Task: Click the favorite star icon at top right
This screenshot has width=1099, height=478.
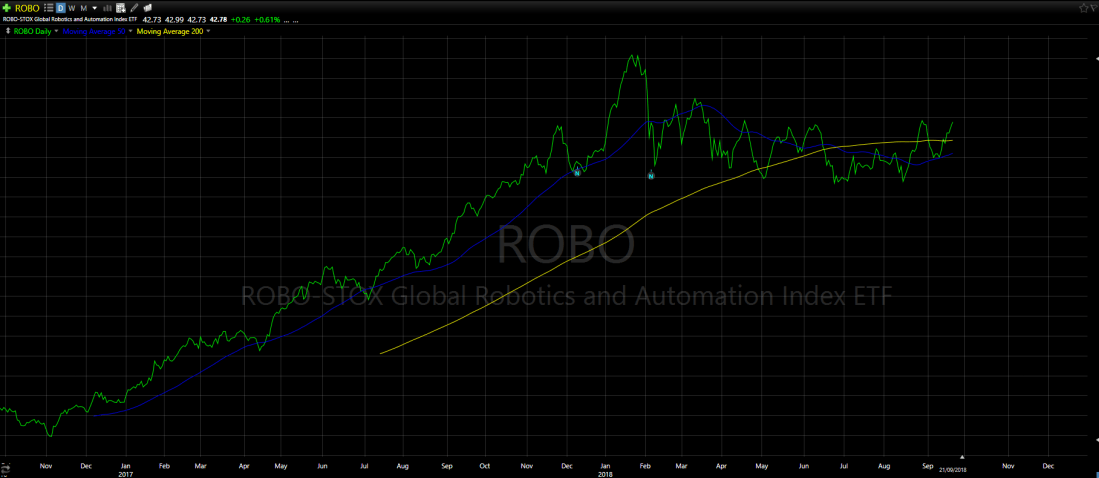Action: coord(1084,8)
